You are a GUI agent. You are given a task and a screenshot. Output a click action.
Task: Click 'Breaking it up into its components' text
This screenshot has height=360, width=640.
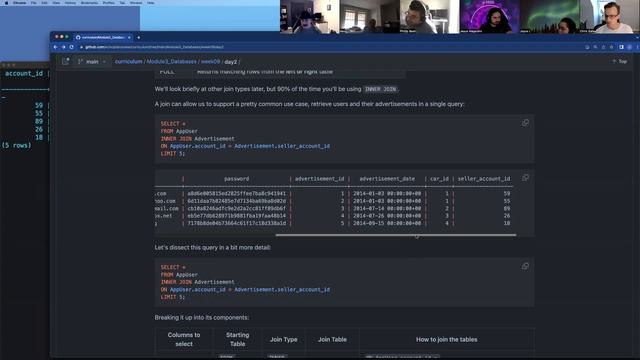[x=202, y=318]
